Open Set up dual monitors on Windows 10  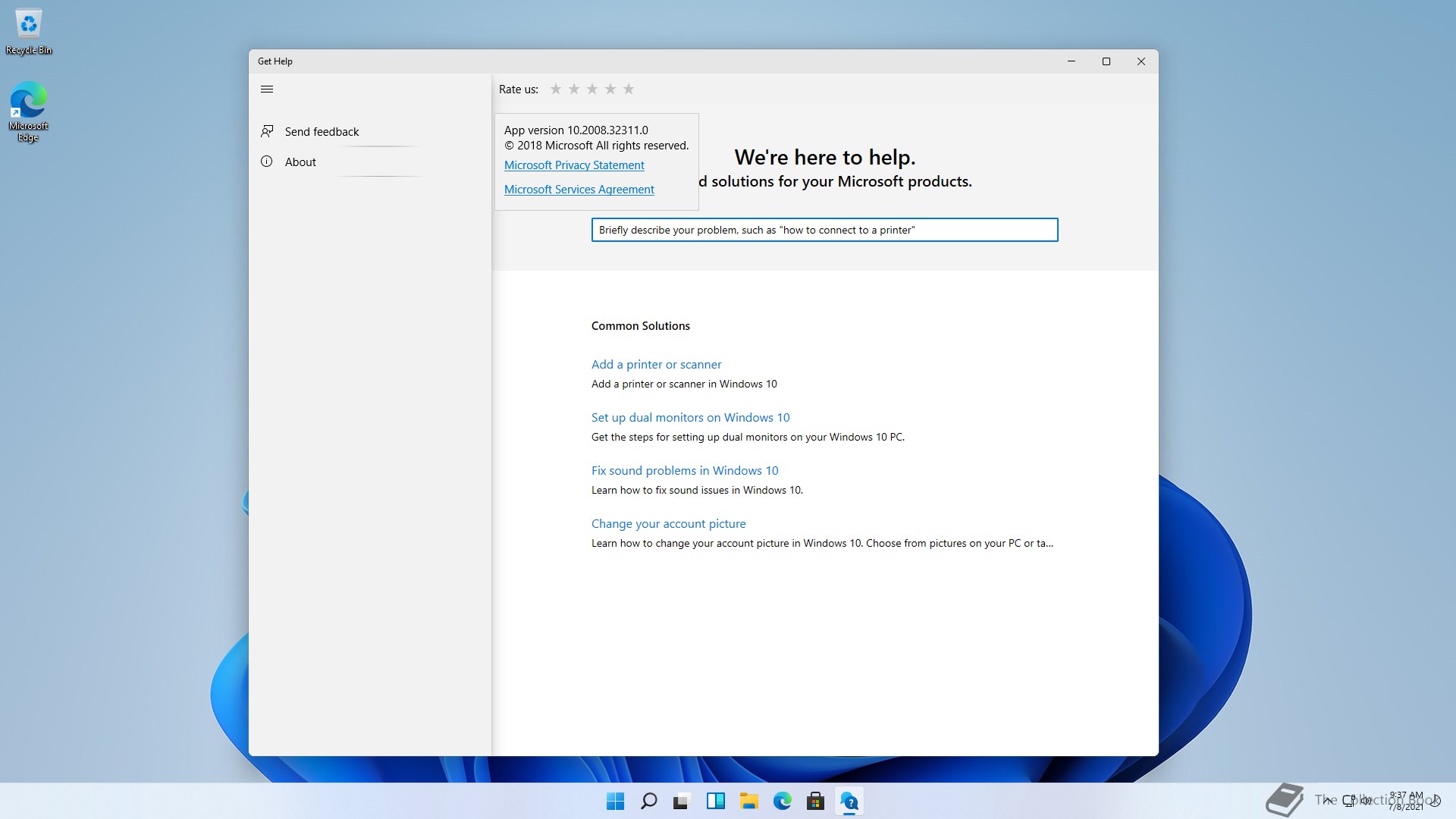pos(690,418)
